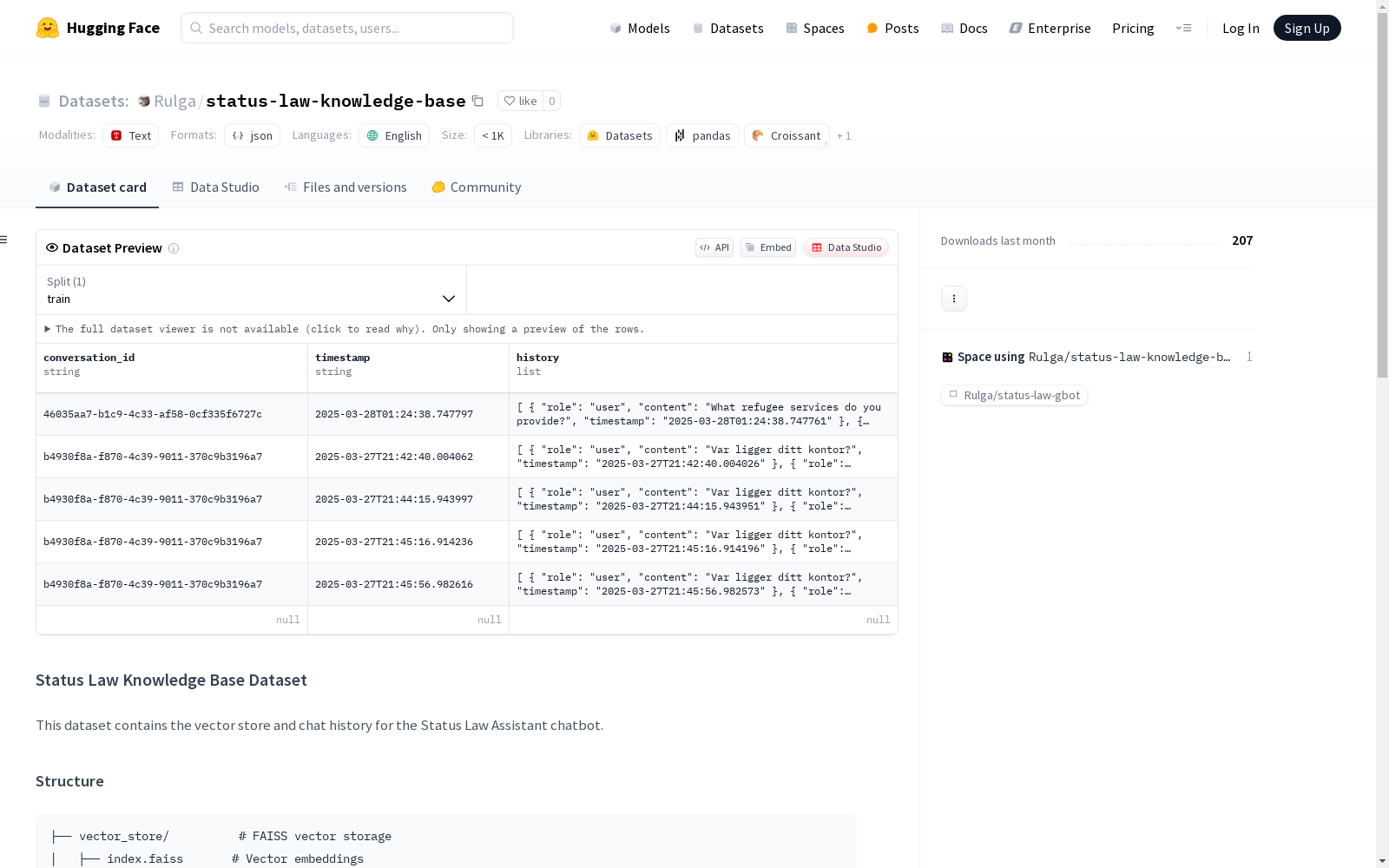Click the Hugging Face logo icon
The height and width of the screenshot is (868, 1389).
[x=48, y=28]
